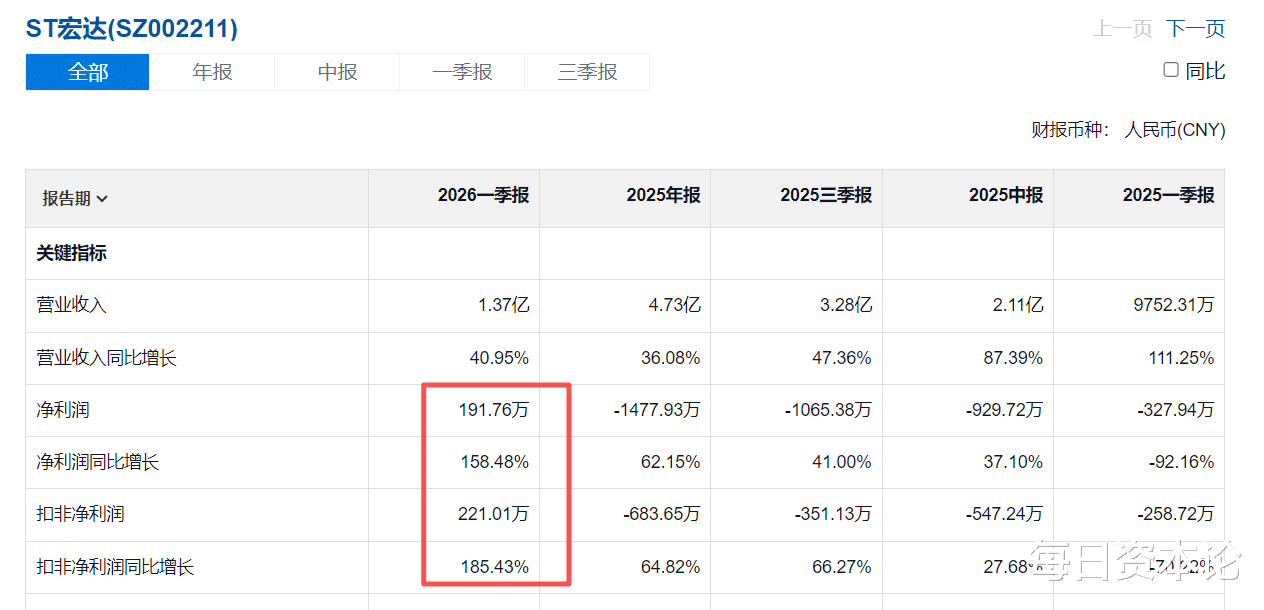Select the -683.65万 value
Viewport: 1264px width, 610px height.
(x=661, y=514)
